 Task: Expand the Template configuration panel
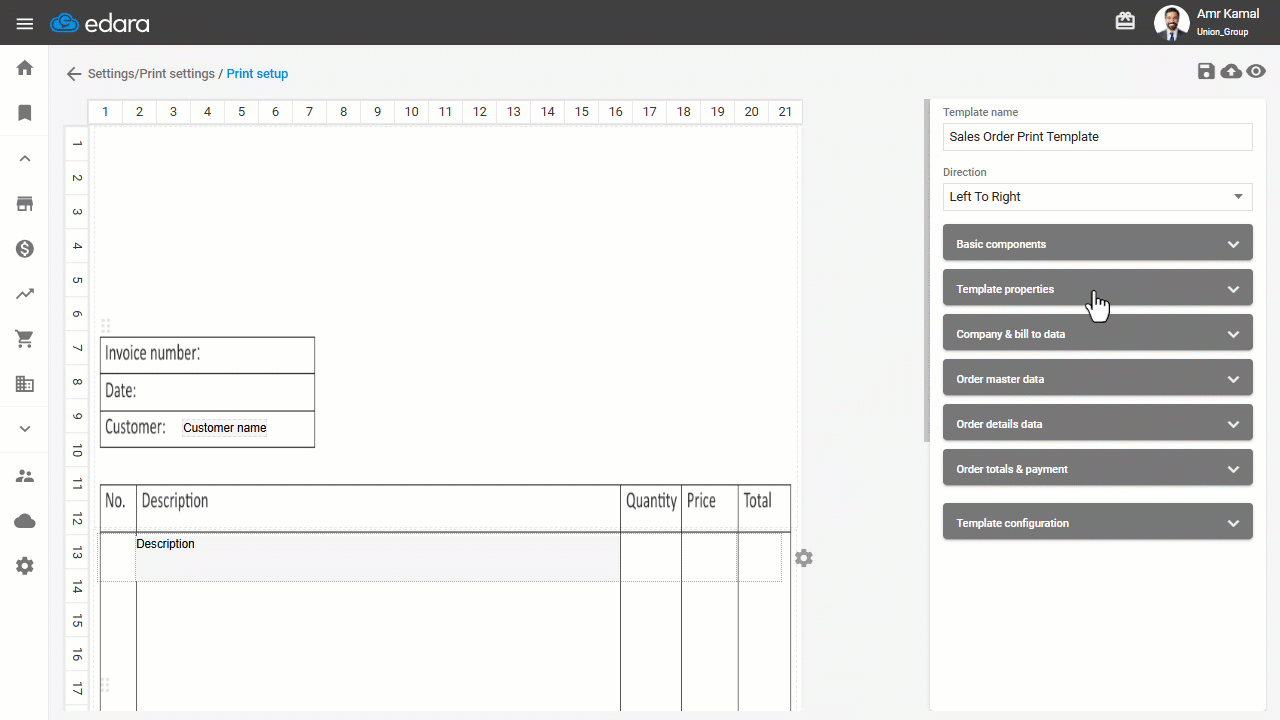pyautogui.click(x=1098, y=522)
